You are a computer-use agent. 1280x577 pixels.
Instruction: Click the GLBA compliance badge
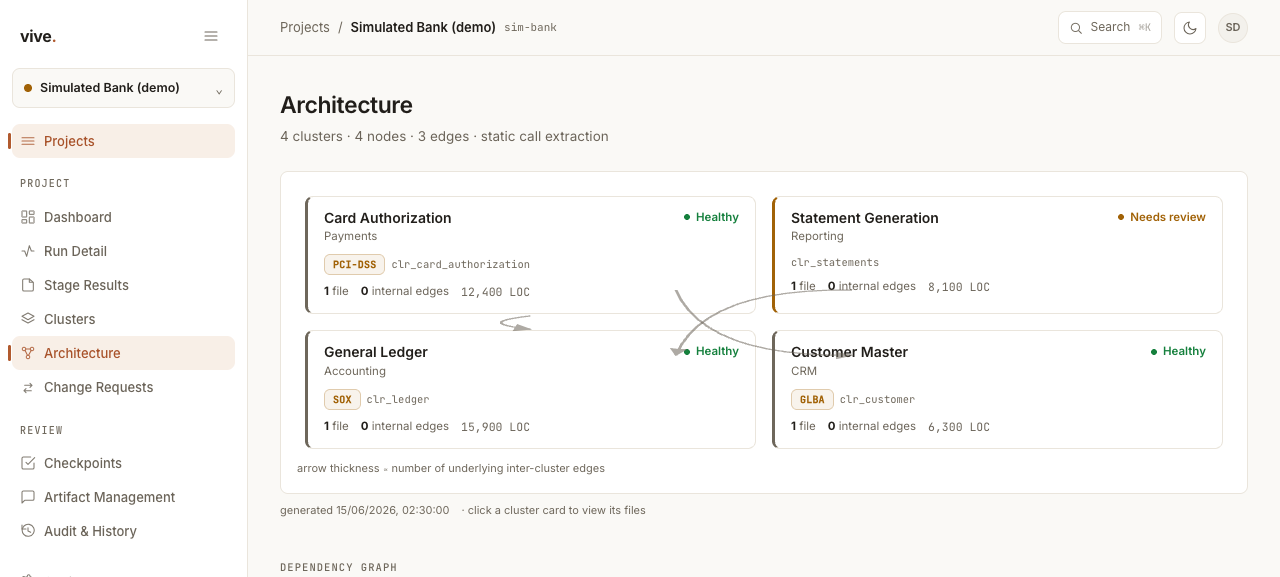[812, 399]
